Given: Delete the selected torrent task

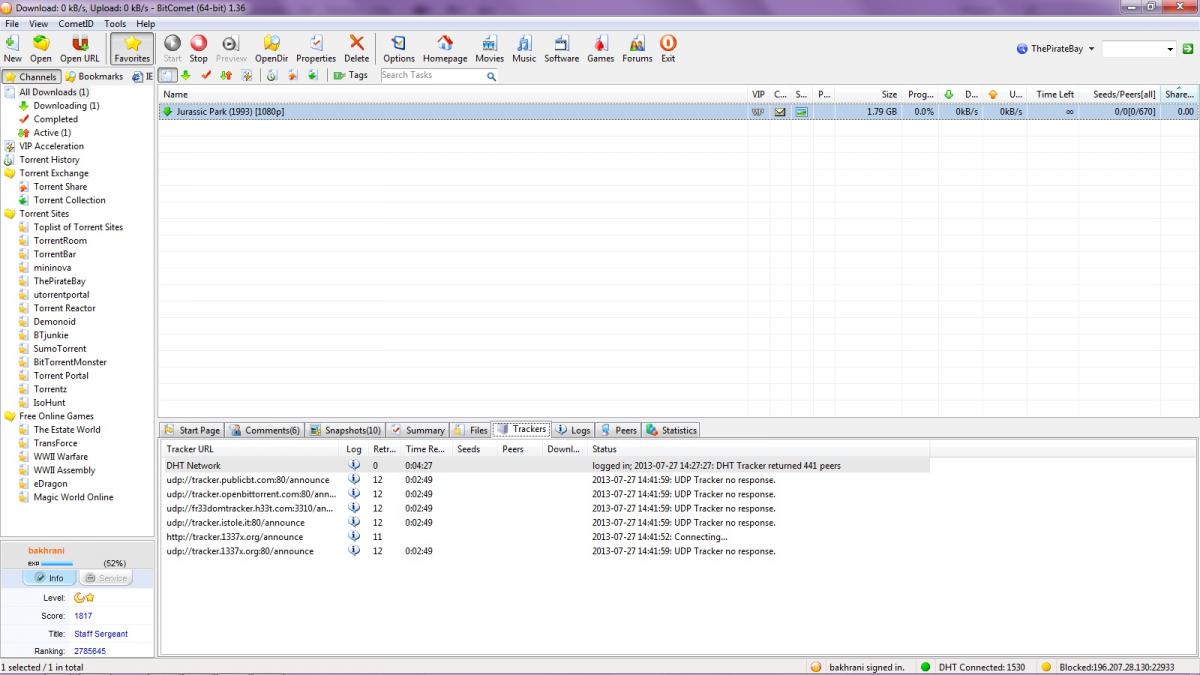Looking at the screenshot, I should click(357, 48).
